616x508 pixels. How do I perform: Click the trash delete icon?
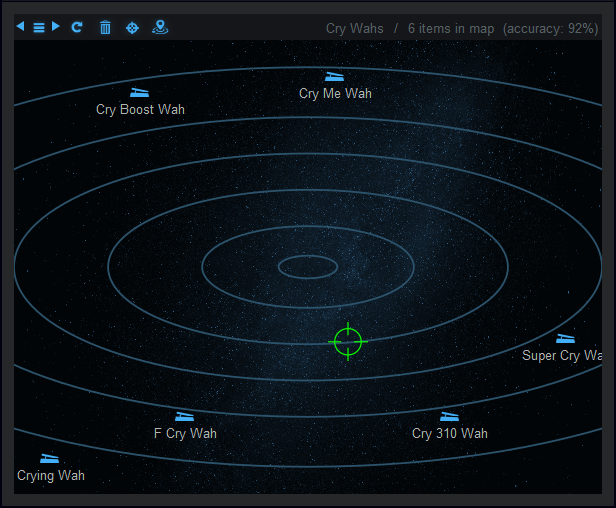pyautogui.click(x=105, y=28)
